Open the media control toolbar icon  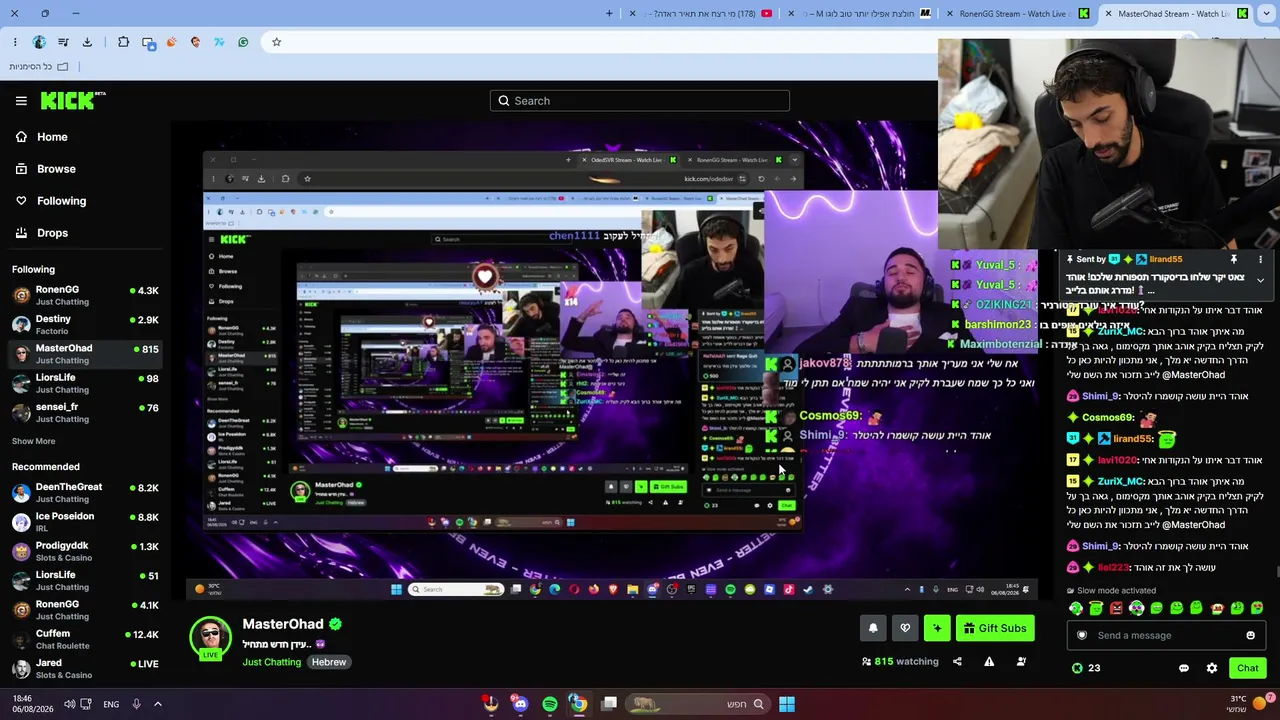(x=63, y=42)
